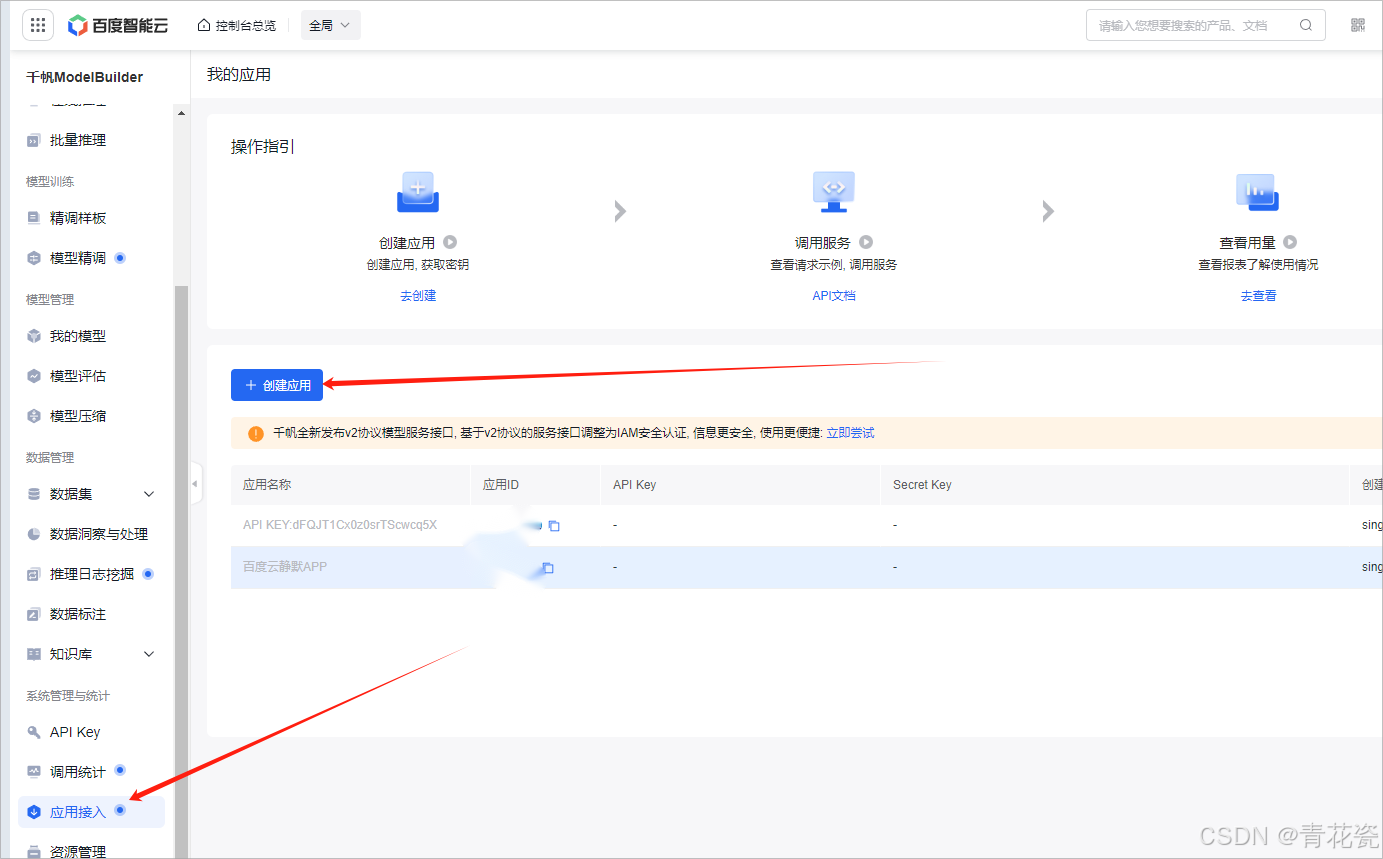Play the 查看用量 guide video
Viewport: 1383px width, 859px height.
pos(1290,242)
